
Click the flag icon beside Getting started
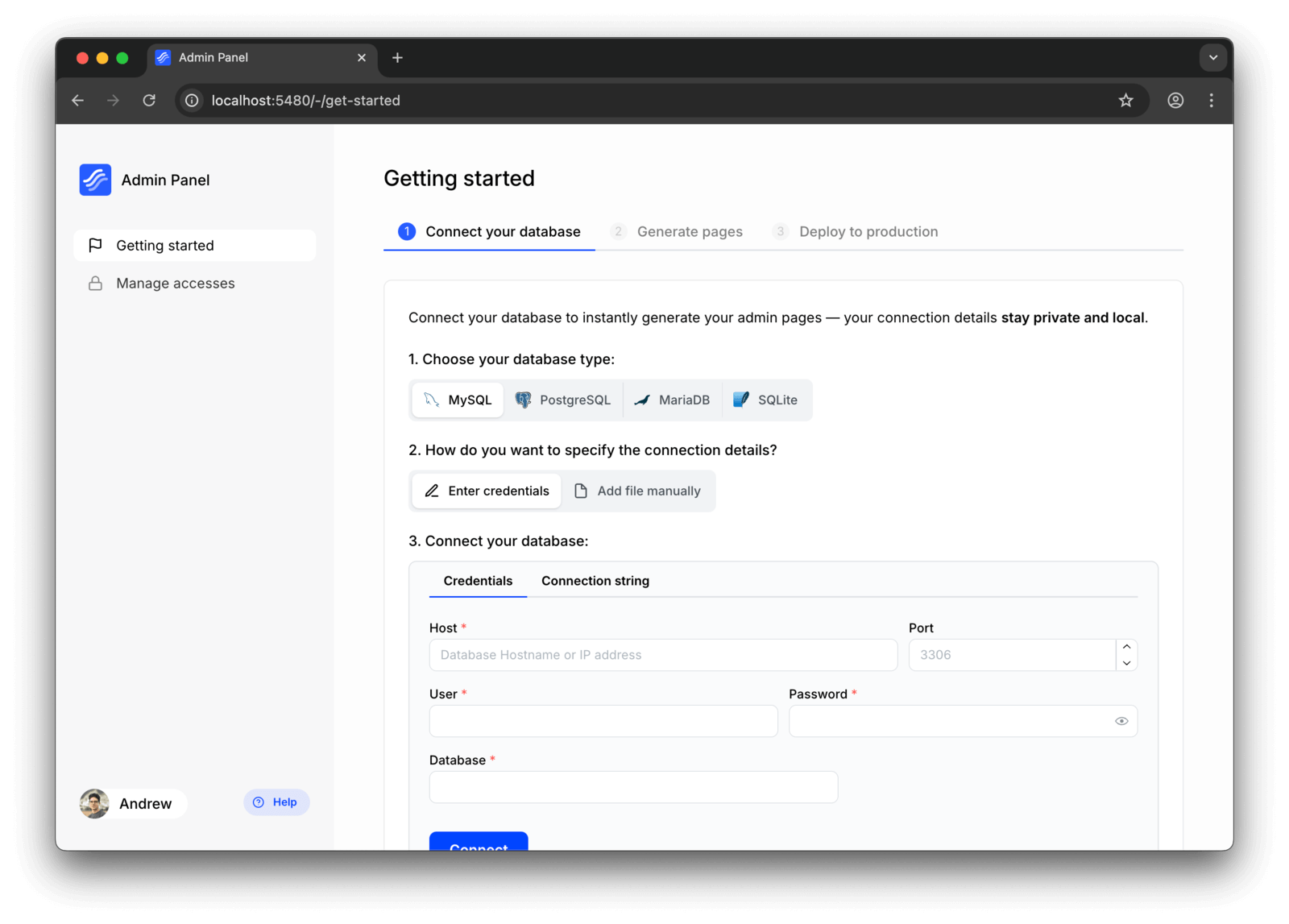coord(95,245)
